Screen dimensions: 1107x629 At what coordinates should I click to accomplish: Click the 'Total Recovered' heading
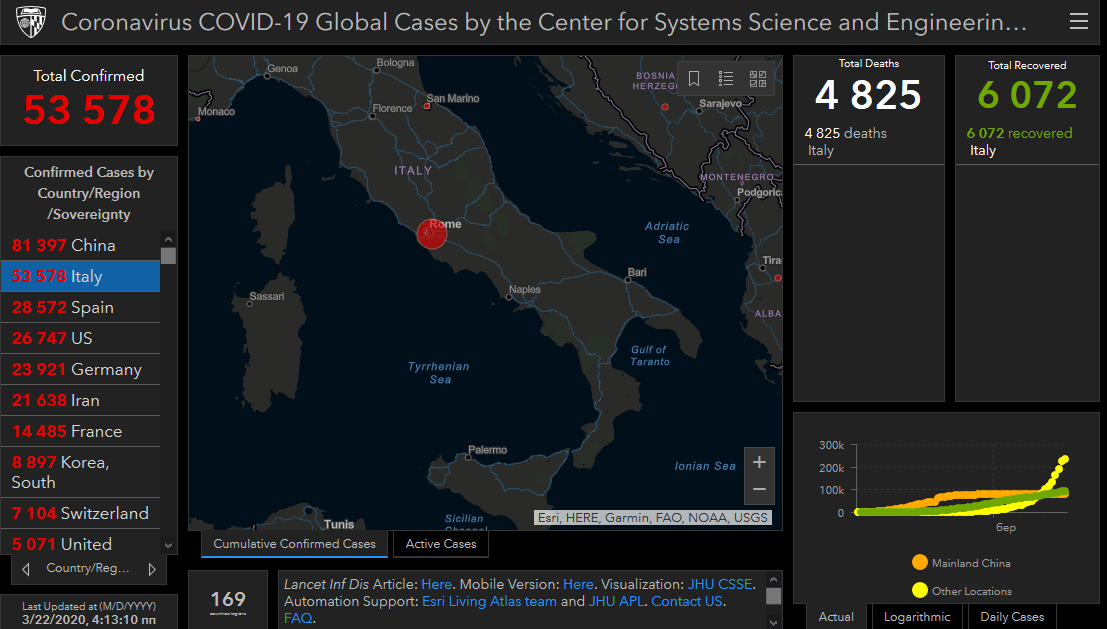1027,65
